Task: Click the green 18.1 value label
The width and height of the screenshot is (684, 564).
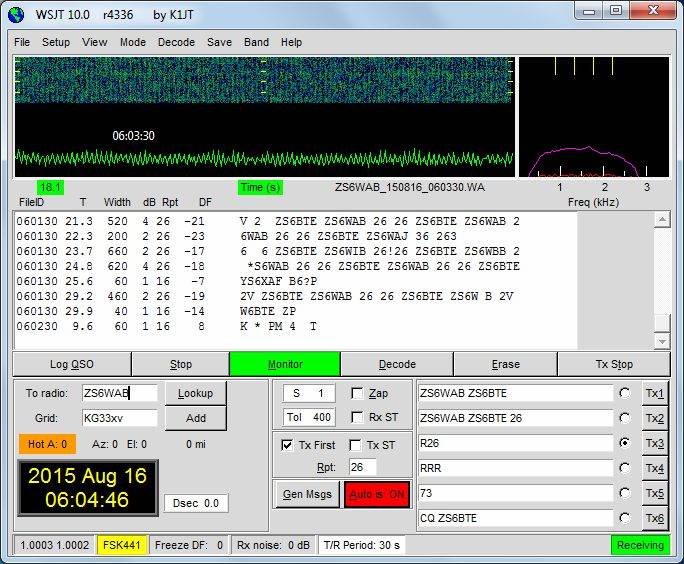Action: 51,188
